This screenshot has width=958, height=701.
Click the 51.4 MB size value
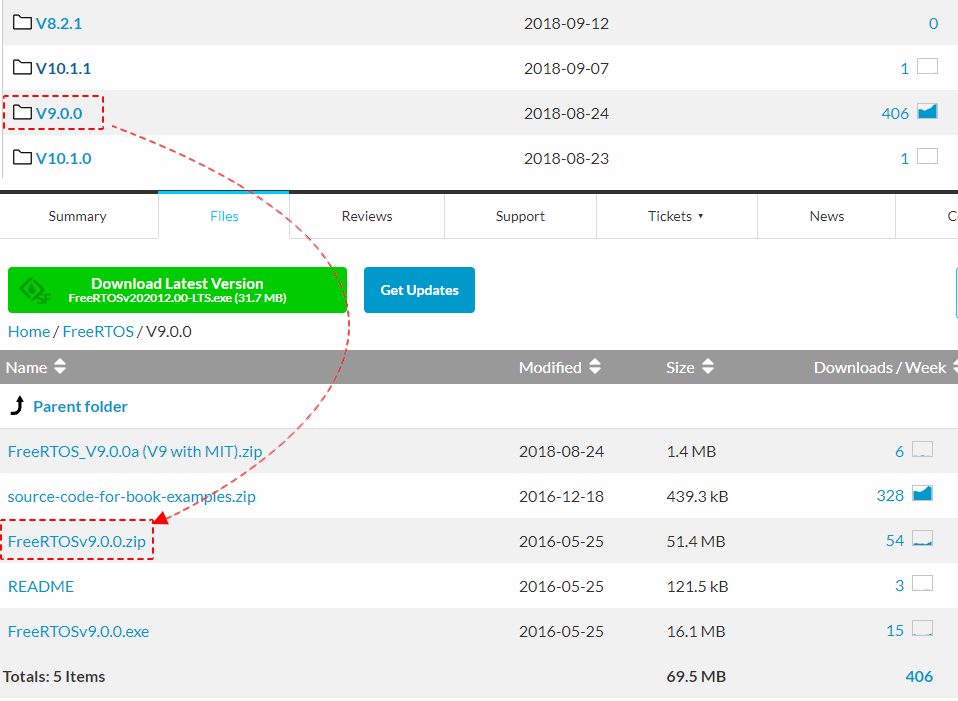pos(696,541)
